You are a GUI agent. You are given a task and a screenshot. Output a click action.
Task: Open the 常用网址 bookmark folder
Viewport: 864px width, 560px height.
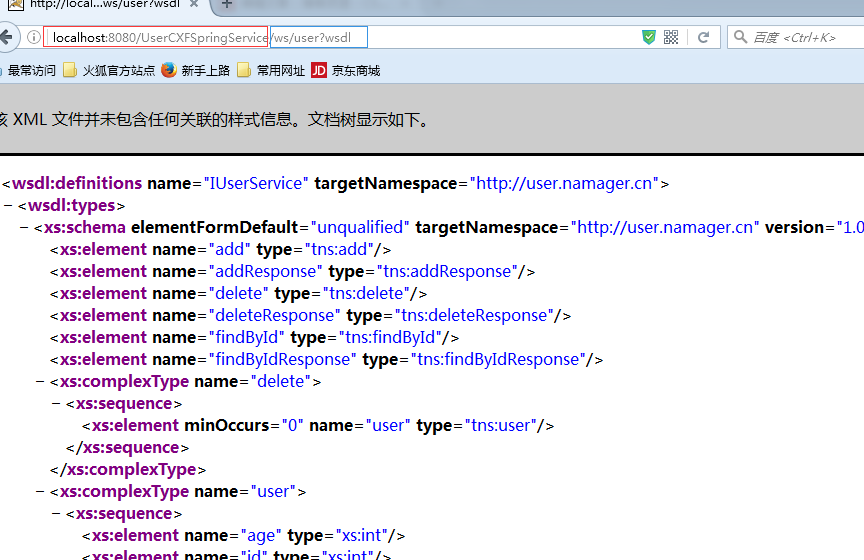(x=271, y=70)
